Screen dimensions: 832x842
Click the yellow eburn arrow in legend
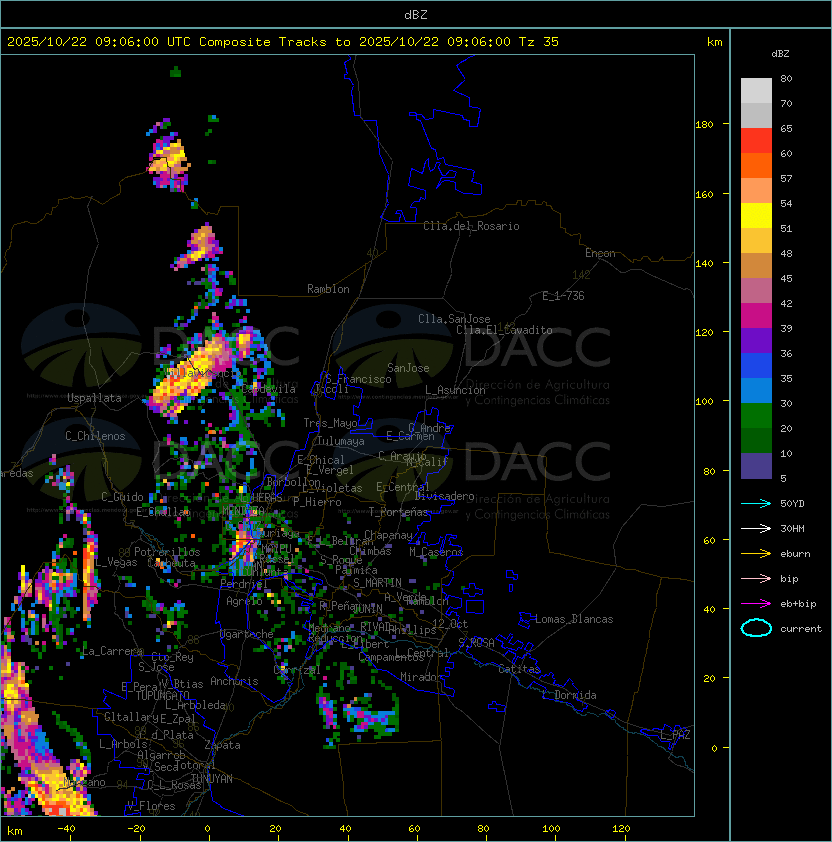756,554
